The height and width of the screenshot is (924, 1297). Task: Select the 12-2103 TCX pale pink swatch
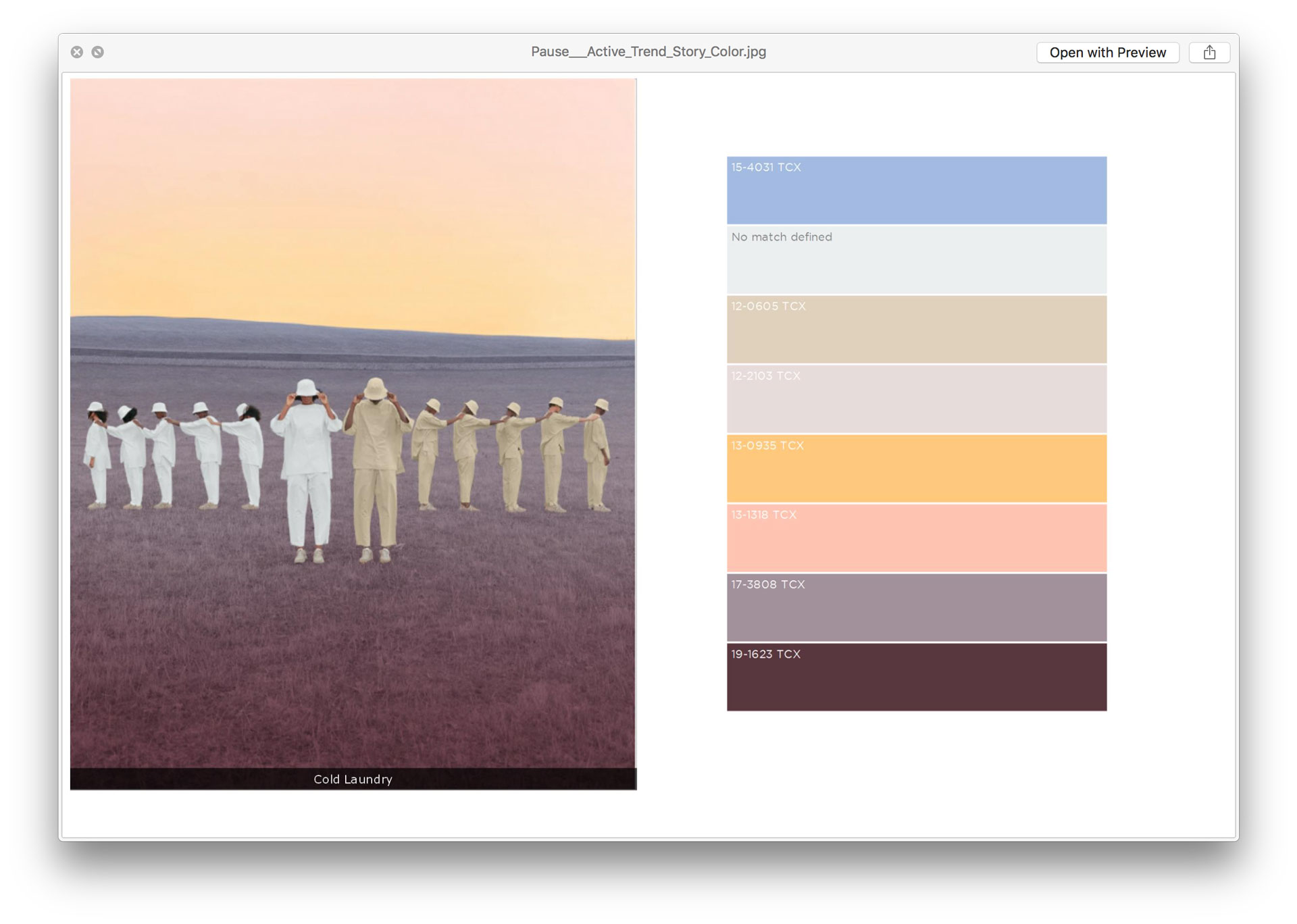pyautogui.click(x=917, y=399)
